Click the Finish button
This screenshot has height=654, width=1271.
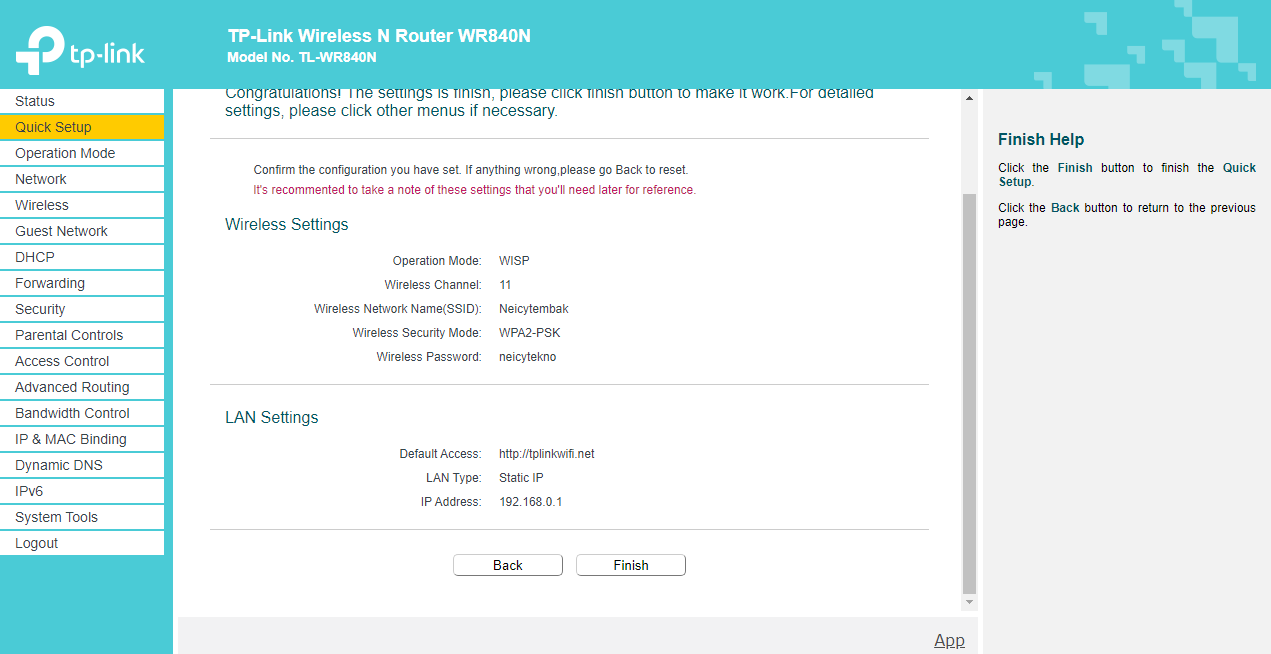[x=631, y=565]
